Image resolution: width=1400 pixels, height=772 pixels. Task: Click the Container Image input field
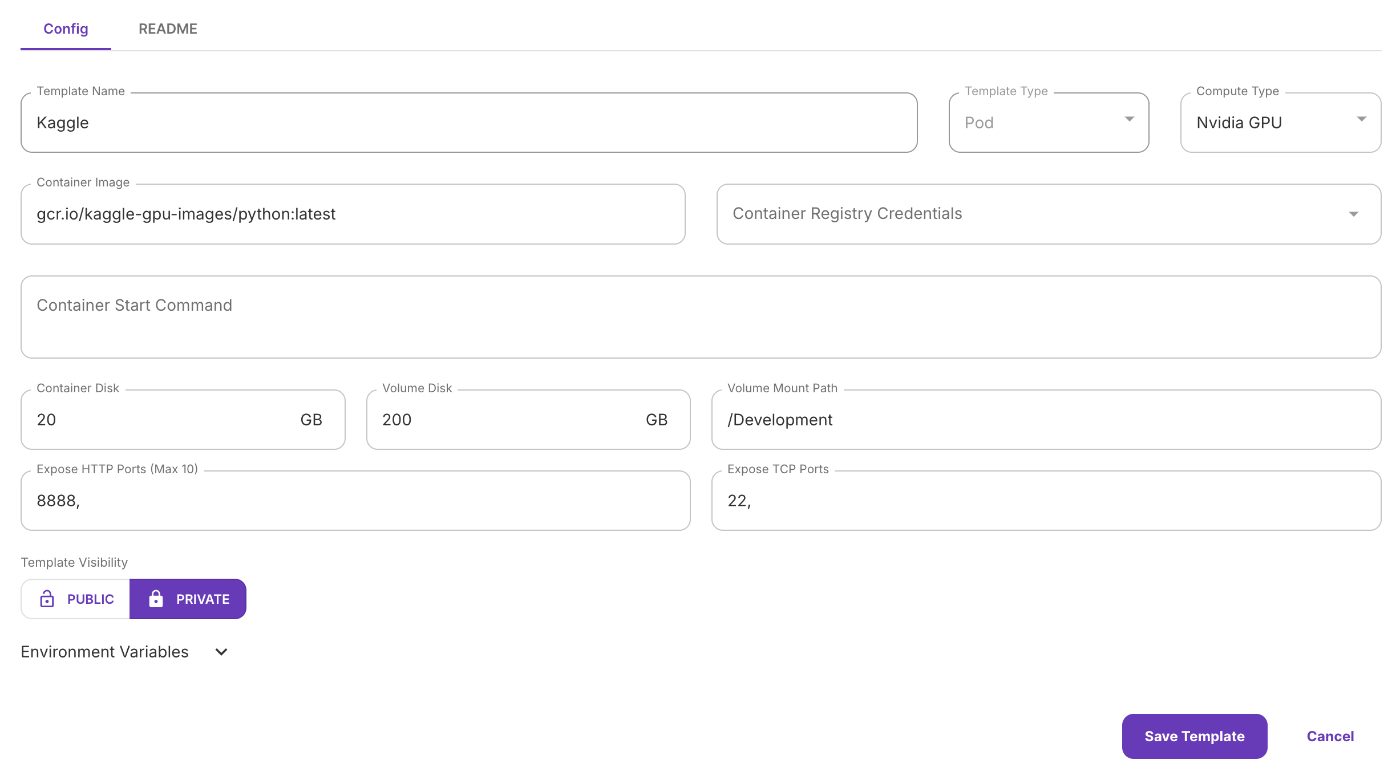tap(353, 214)
